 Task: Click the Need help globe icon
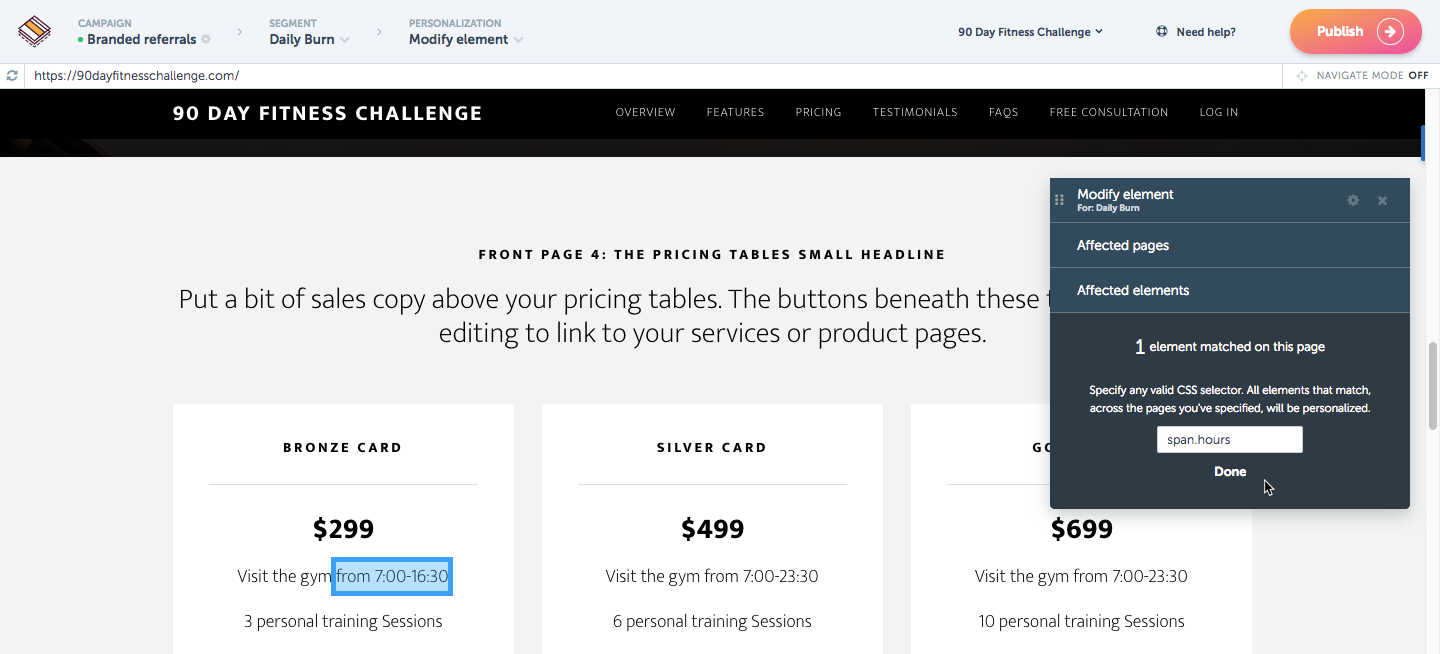pos(1162,32)
